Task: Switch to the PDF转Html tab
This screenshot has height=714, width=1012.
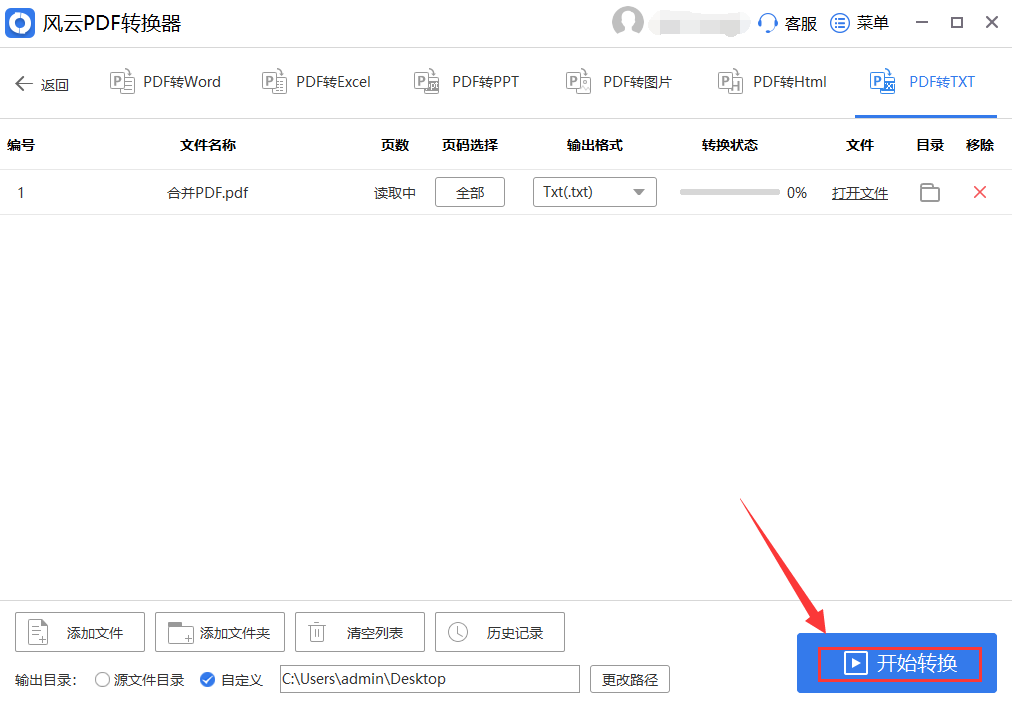Action: pos(772,82)
